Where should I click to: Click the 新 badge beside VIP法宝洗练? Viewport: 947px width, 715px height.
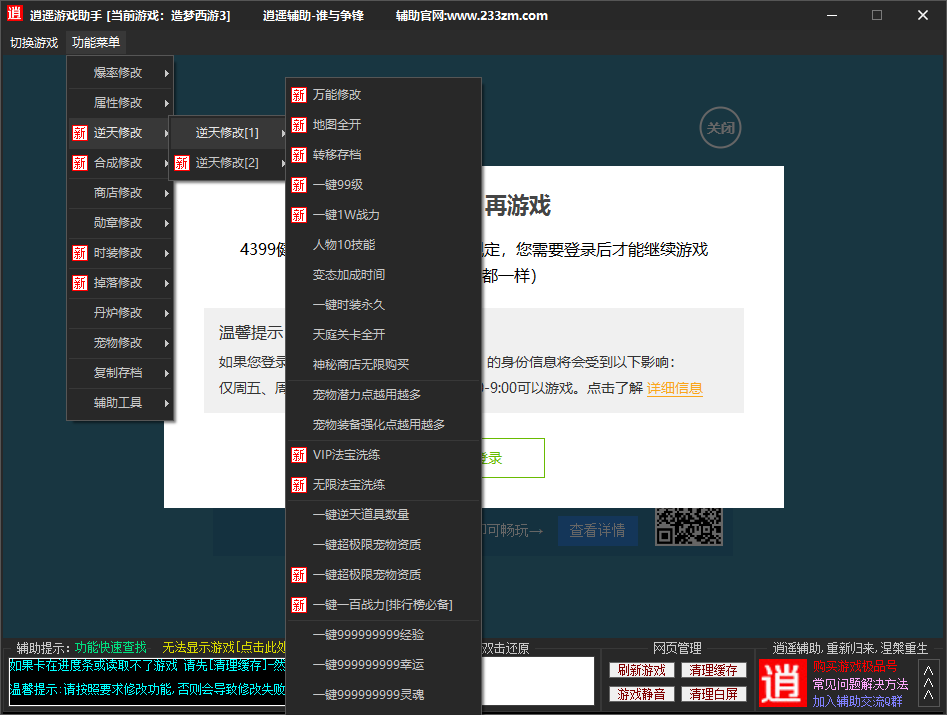pos(298,454)
